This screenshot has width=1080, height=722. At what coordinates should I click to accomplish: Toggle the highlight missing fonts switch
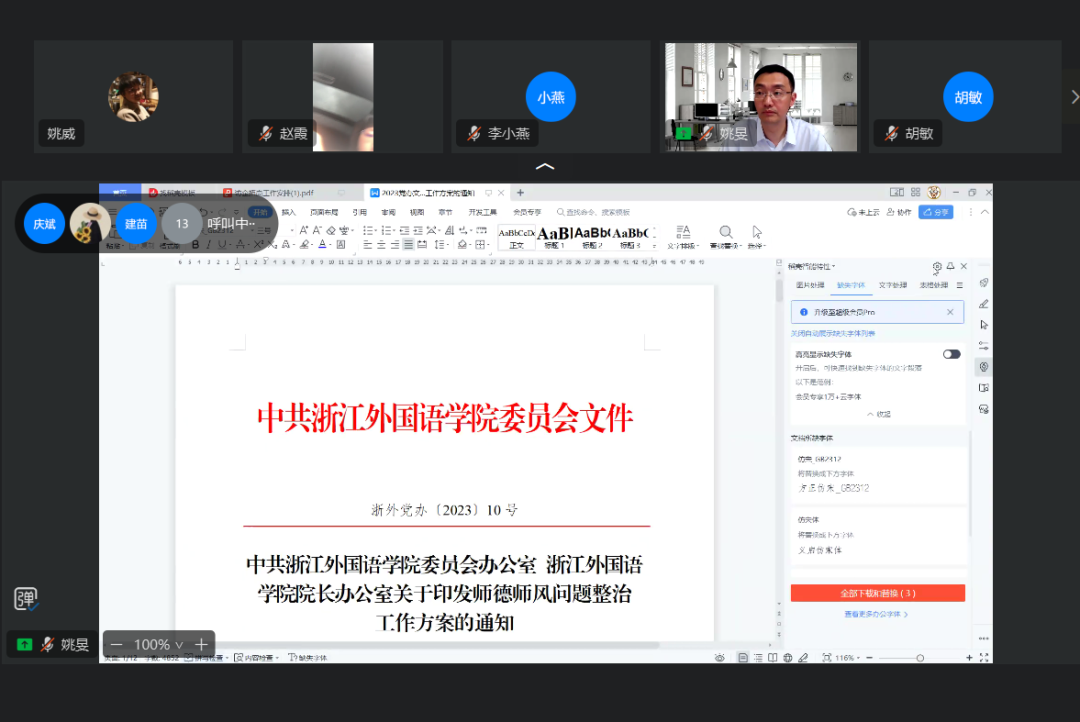(951, 354)
